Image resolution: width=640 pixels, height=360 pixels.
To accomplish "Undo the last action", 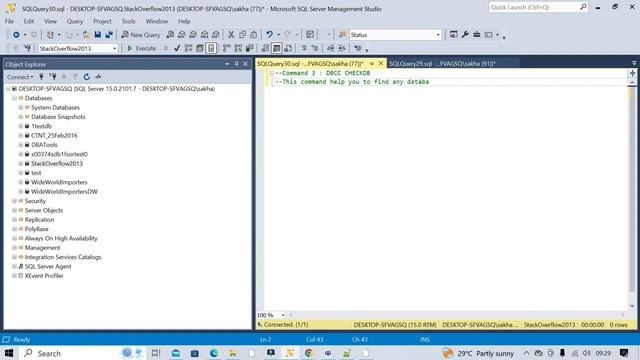I will pyautogui.click(x=269, y=35).
